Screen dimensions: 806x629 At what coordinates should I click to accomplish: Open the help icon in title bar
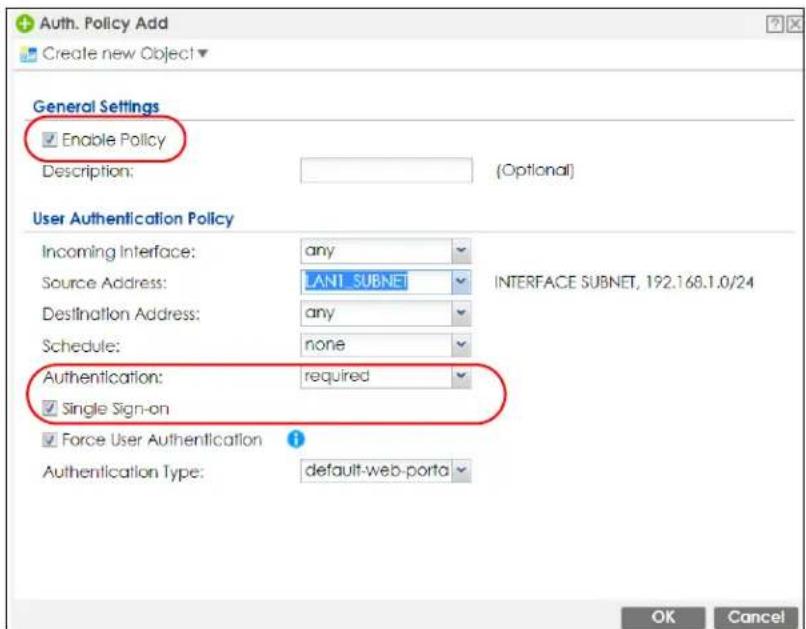[775, 24]
